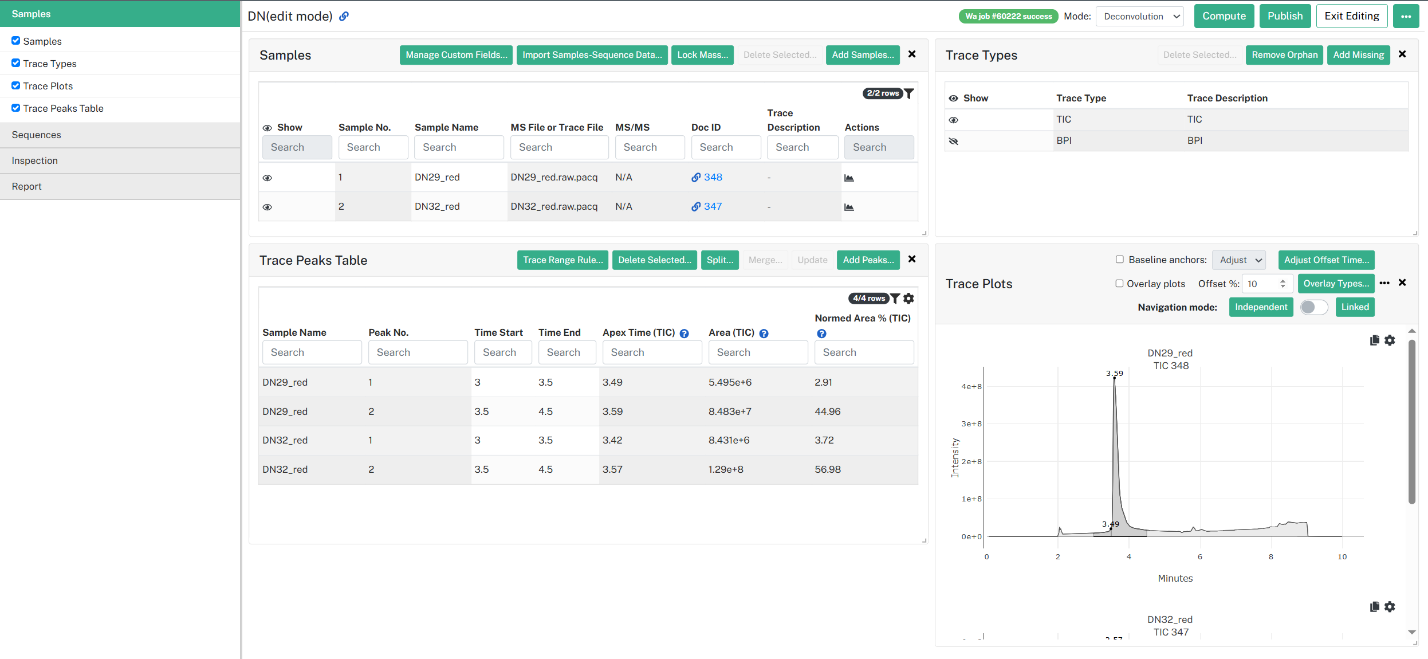
Task: Click the filter icon in Samples table
Action: point(909,93)
